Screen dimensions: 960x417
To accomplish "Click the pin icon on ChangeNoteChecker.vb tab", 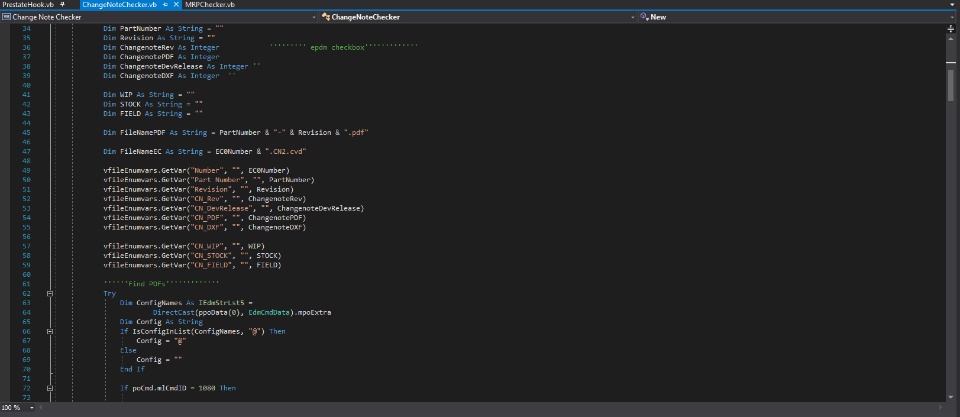I will pyautogui.click(x=166, y=5).
